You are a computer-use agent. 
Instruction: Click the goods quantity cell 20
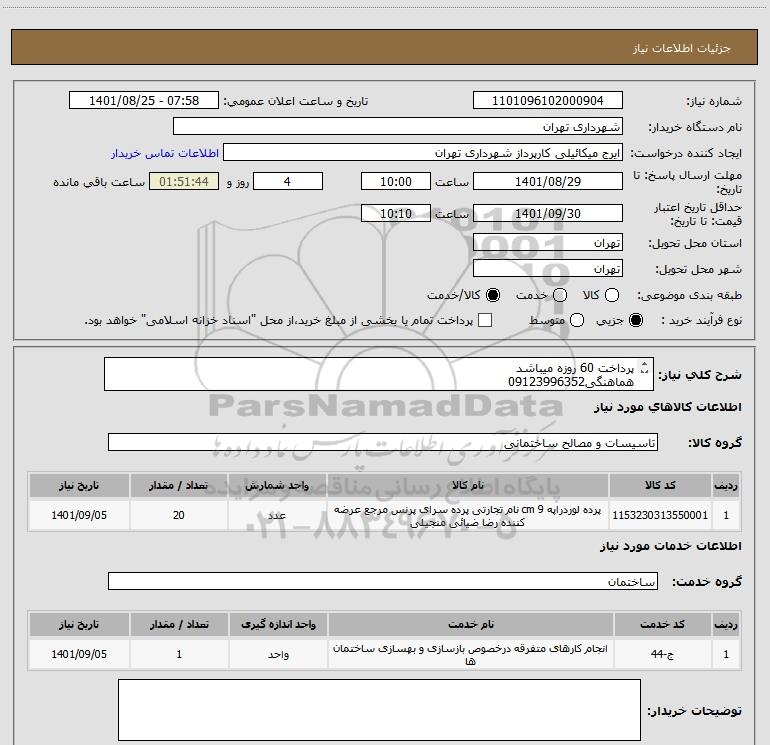179,515
